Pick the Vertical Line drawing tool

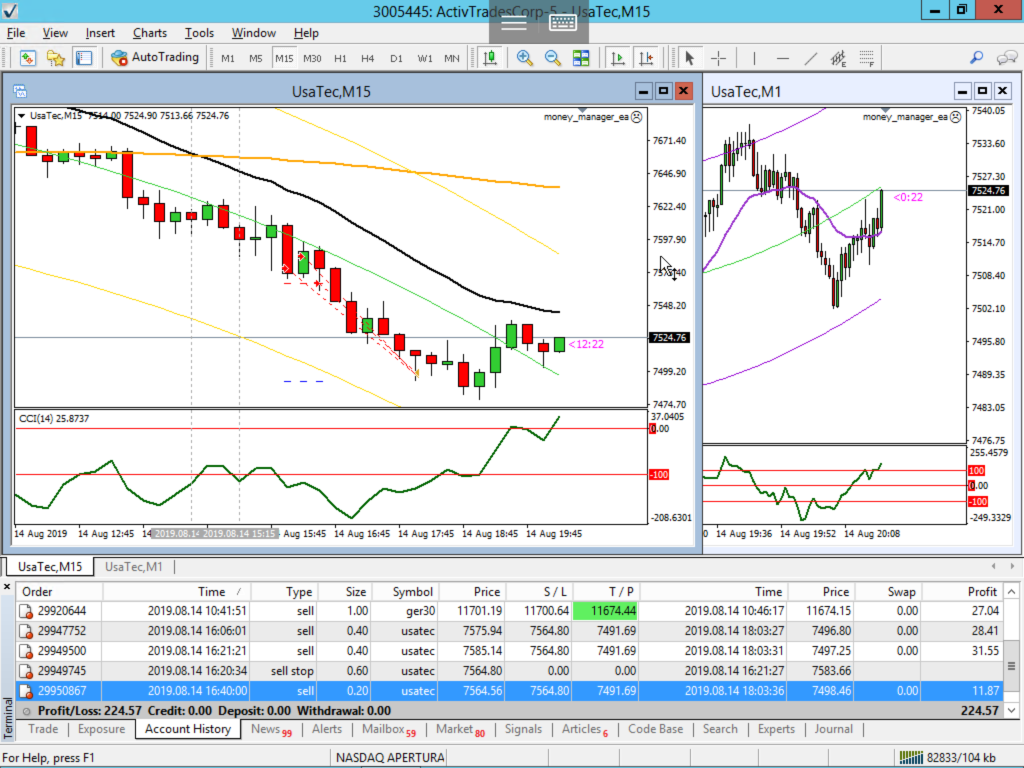click(x=754, y=58)
